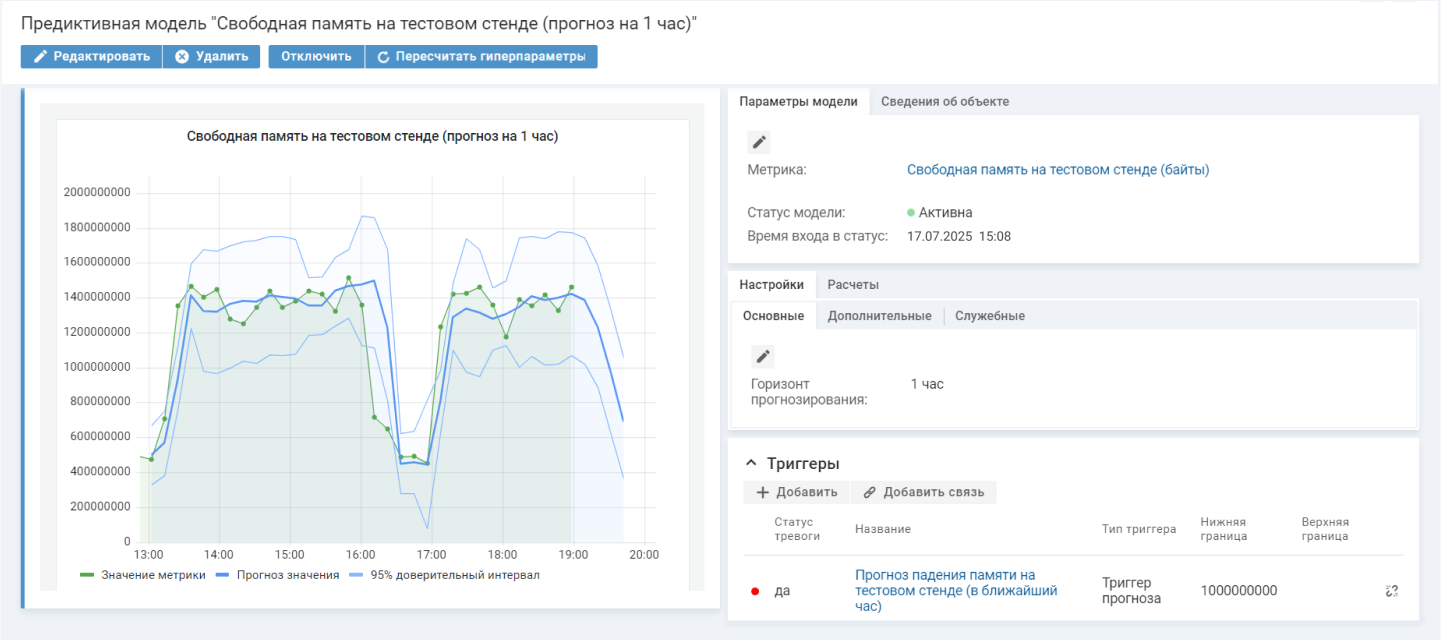Image resolution: width=1441 pixels, height=640 pixels.
Task: Click the unlink icon in trigger row
Action: 1391,591
